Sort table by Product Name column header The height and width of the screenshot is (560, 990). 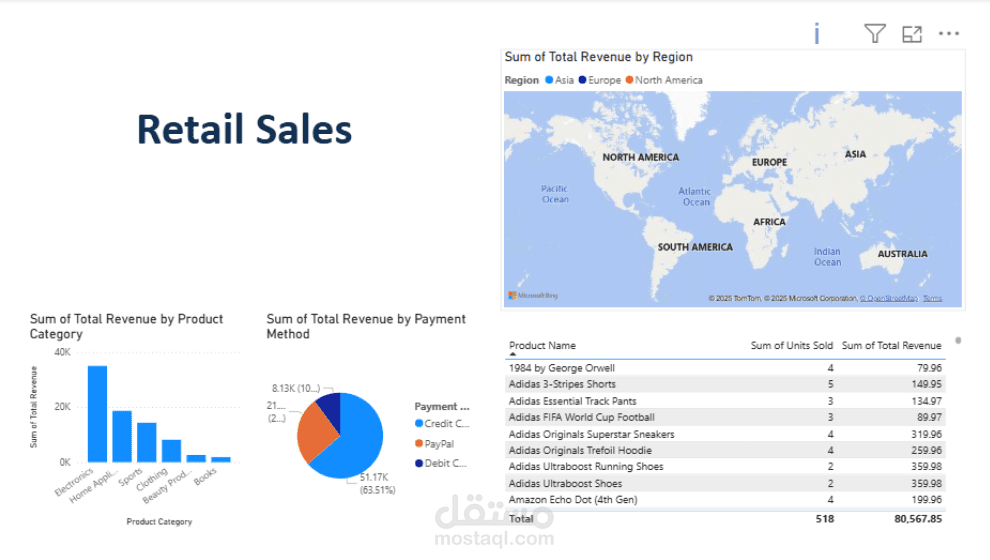[x=542, y=345]
